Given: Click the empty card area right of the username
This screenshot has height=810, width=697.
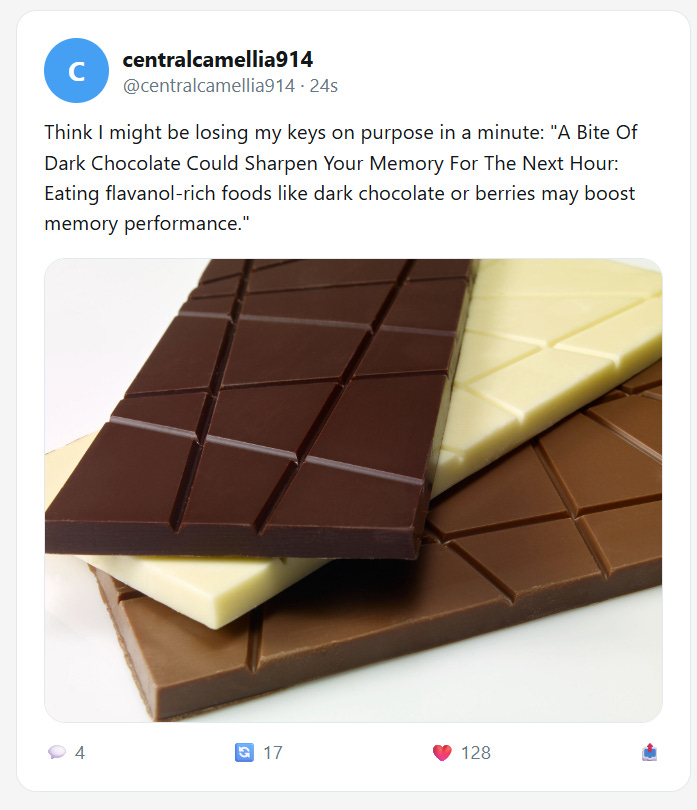Looking at the screenshot, I should point(506,70).
